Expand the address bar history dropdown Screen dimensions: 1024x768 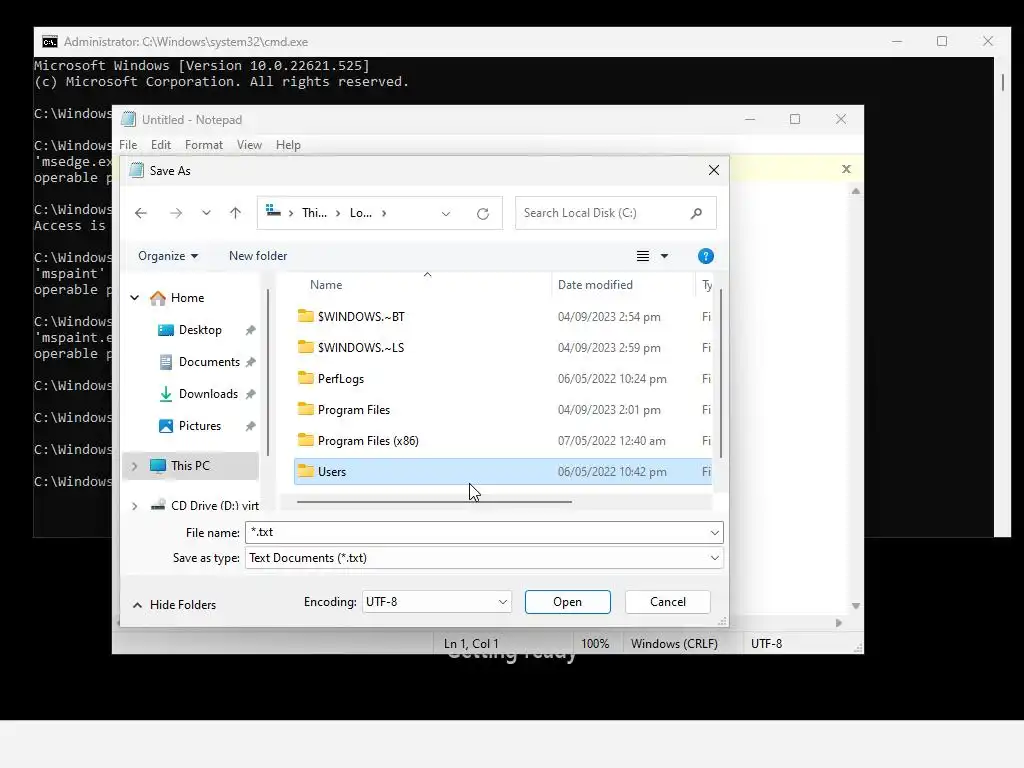click(445, 214)
